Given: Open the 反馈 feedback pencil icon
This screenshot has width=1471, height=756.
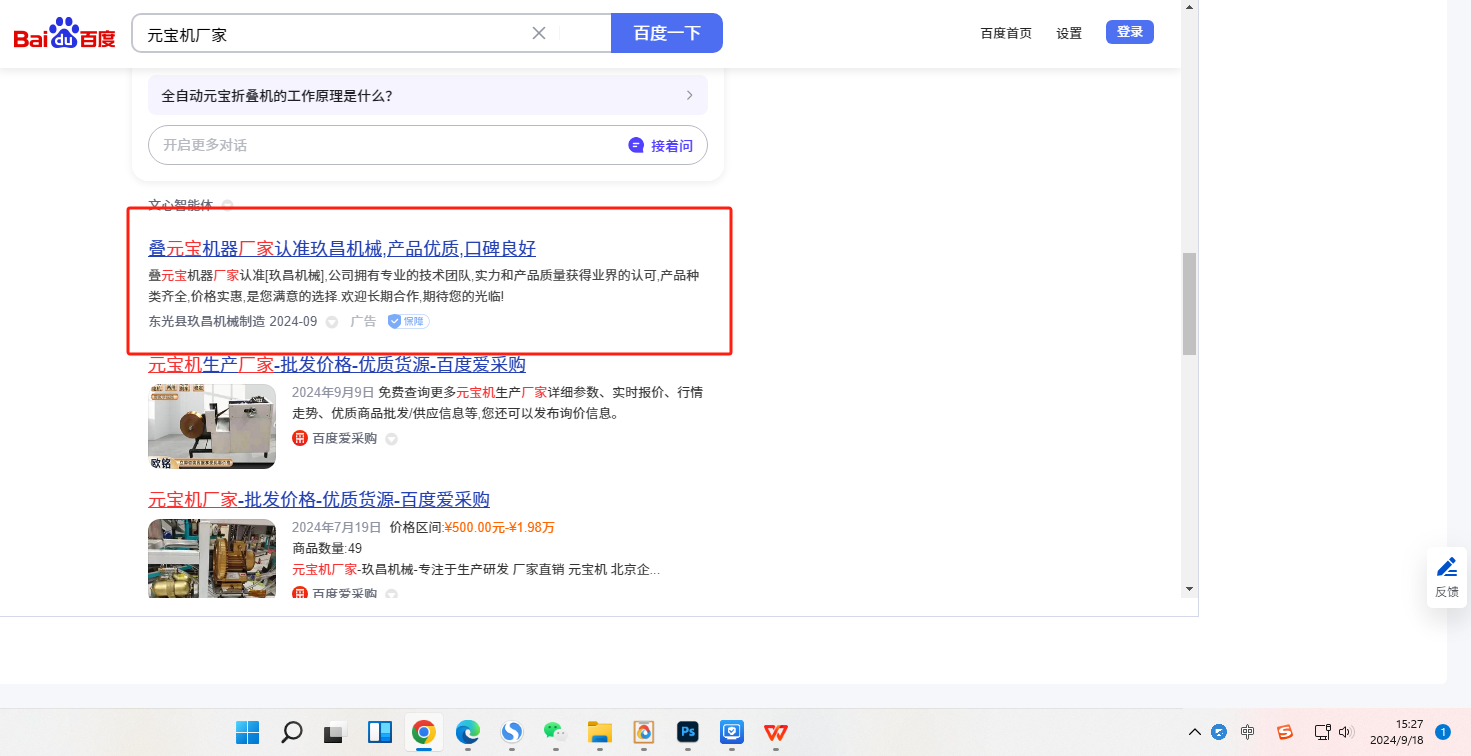Looking at the screenshot, I should click(x=1446, y=568).
